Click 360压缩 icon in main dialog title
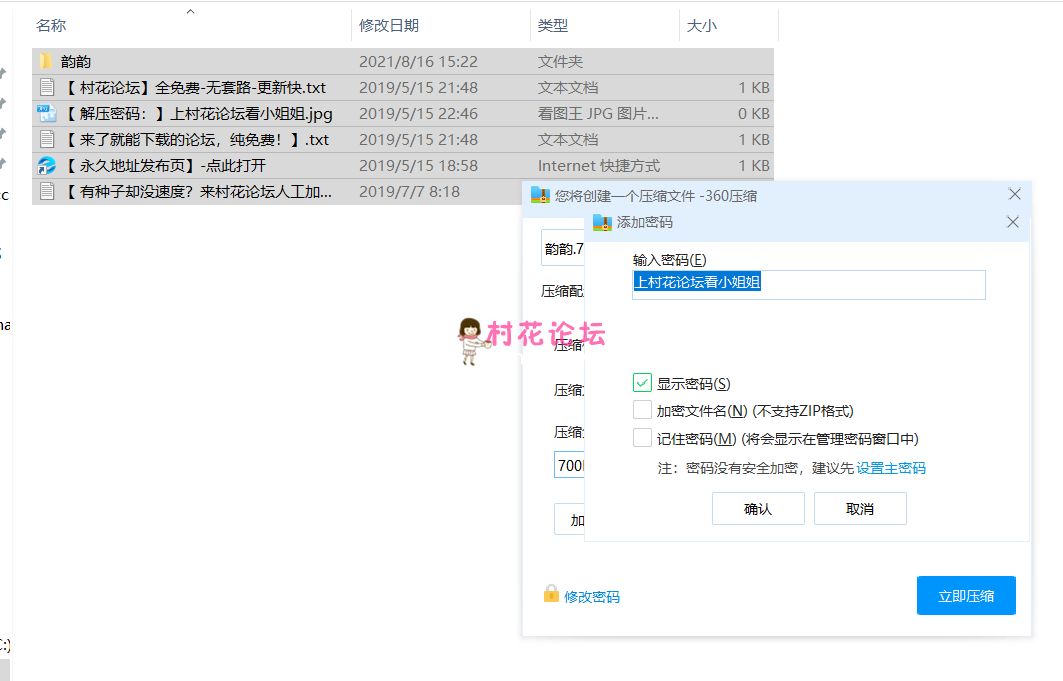This screenshot has width=1063, height=681. click(x=540, y=196)
